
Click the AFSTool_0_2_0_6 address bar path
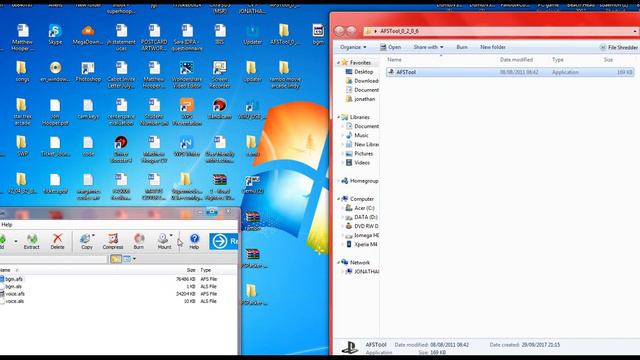coord(399,31)
